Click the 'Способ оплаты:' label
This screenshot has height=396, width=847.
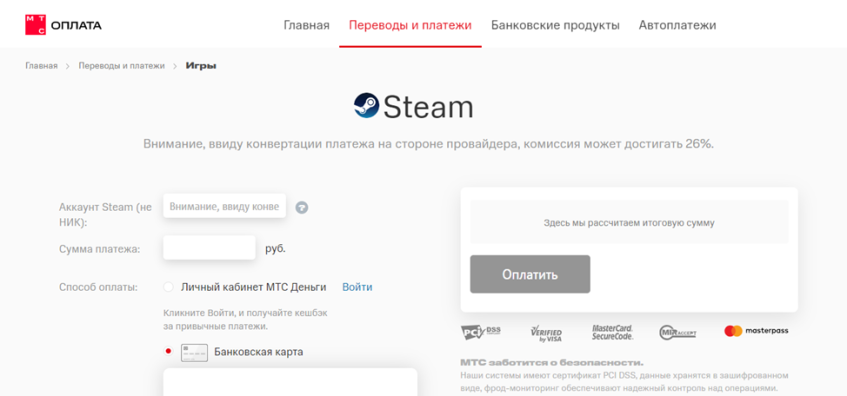point(98,287)
